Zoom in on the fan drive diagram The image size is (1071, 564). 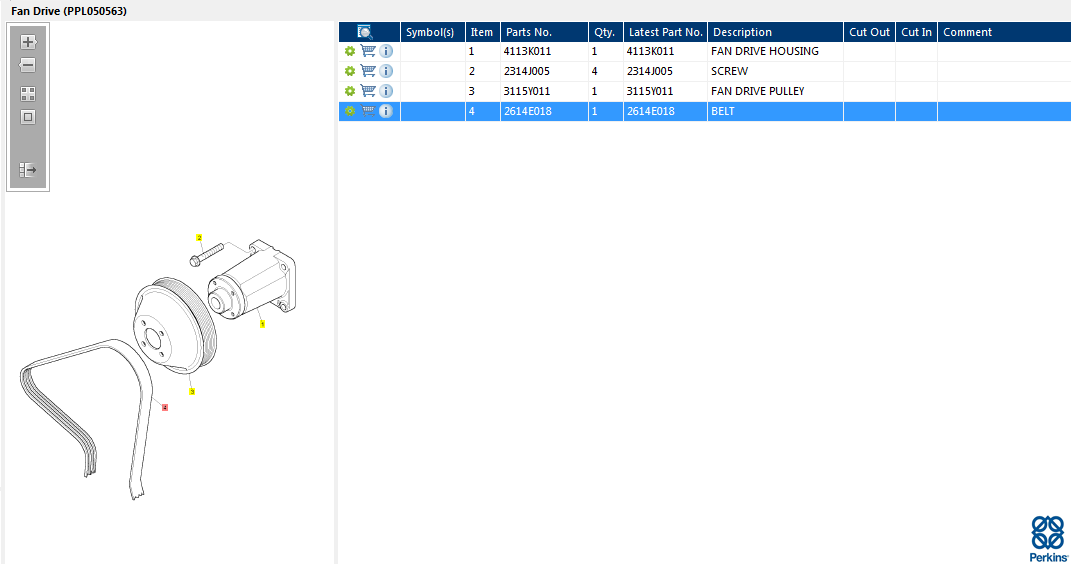tap(28, 42)
